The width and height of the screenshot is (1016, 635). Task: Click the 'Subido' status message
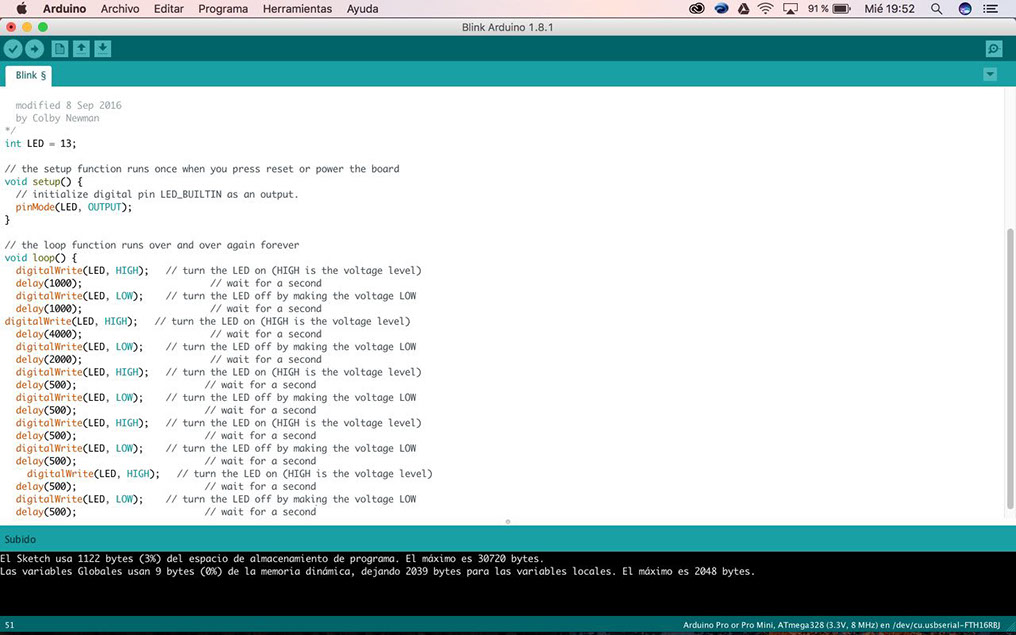[x=20, y=539]
